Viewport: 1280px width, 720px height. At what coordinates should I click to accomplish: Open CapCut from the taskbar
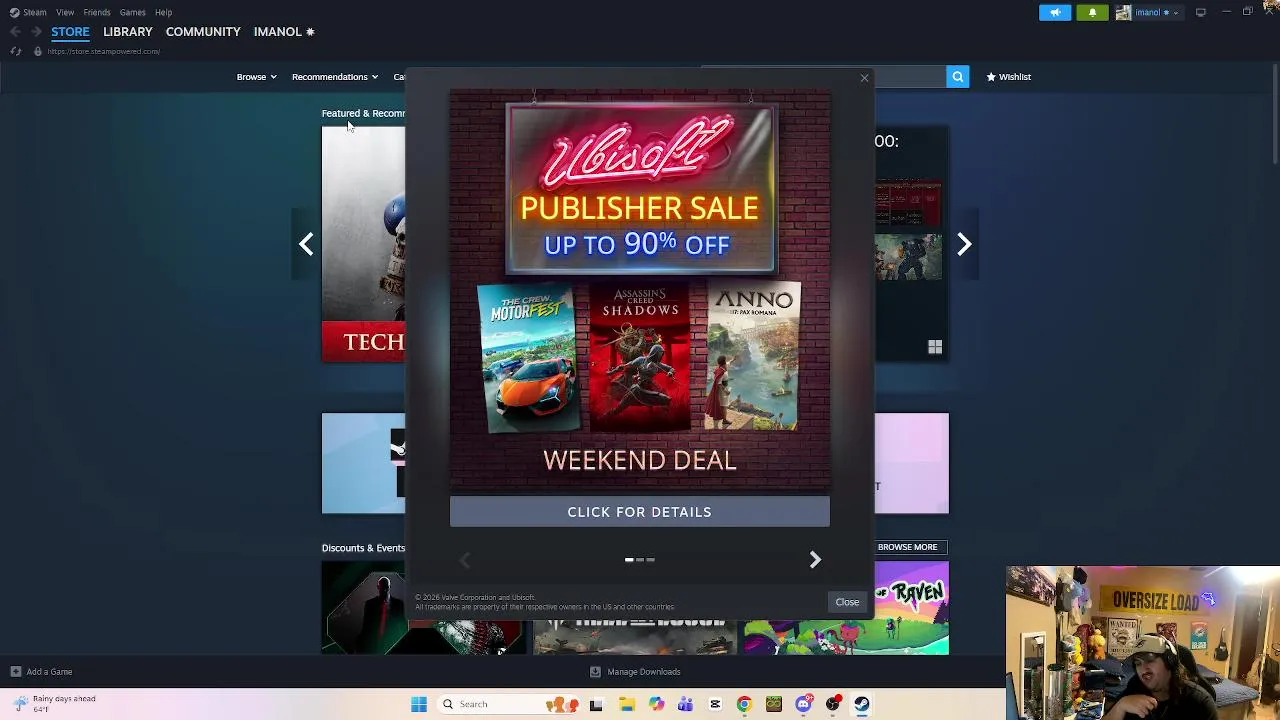(x=715, y=704)
